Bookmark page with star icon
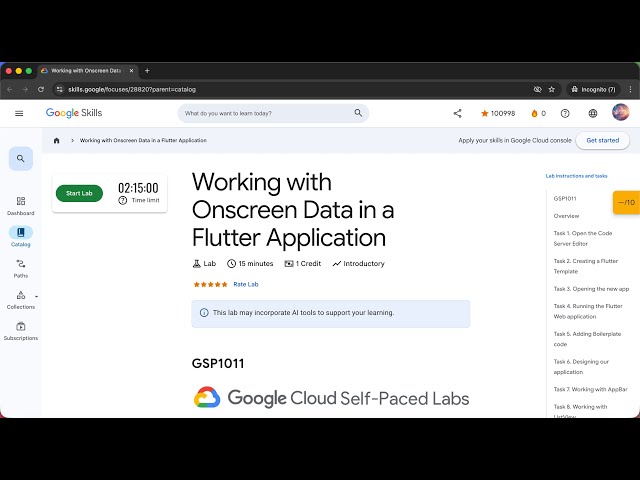 point(551,89)
